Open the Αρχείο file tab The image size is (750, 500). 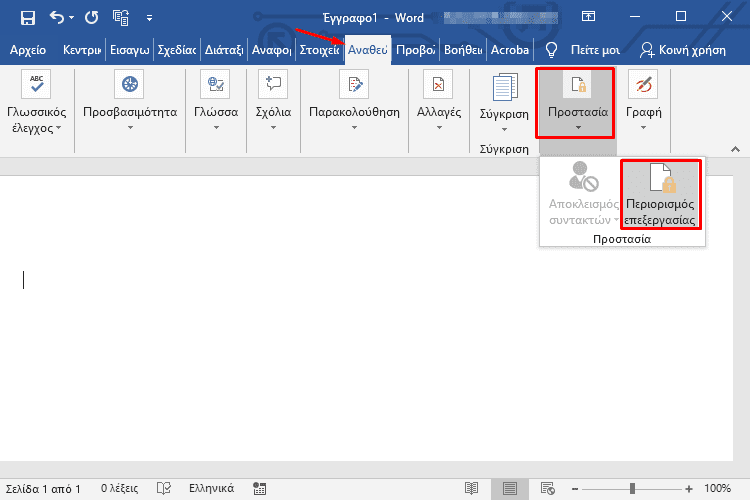tap(29, 50)
